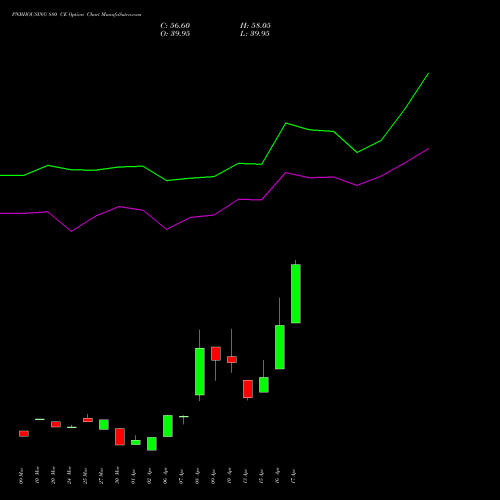Image resolution: width=500 pixels, height=500 pixels.
Task: Click the close value C: 56.60
Action: (x=175, y=26)
